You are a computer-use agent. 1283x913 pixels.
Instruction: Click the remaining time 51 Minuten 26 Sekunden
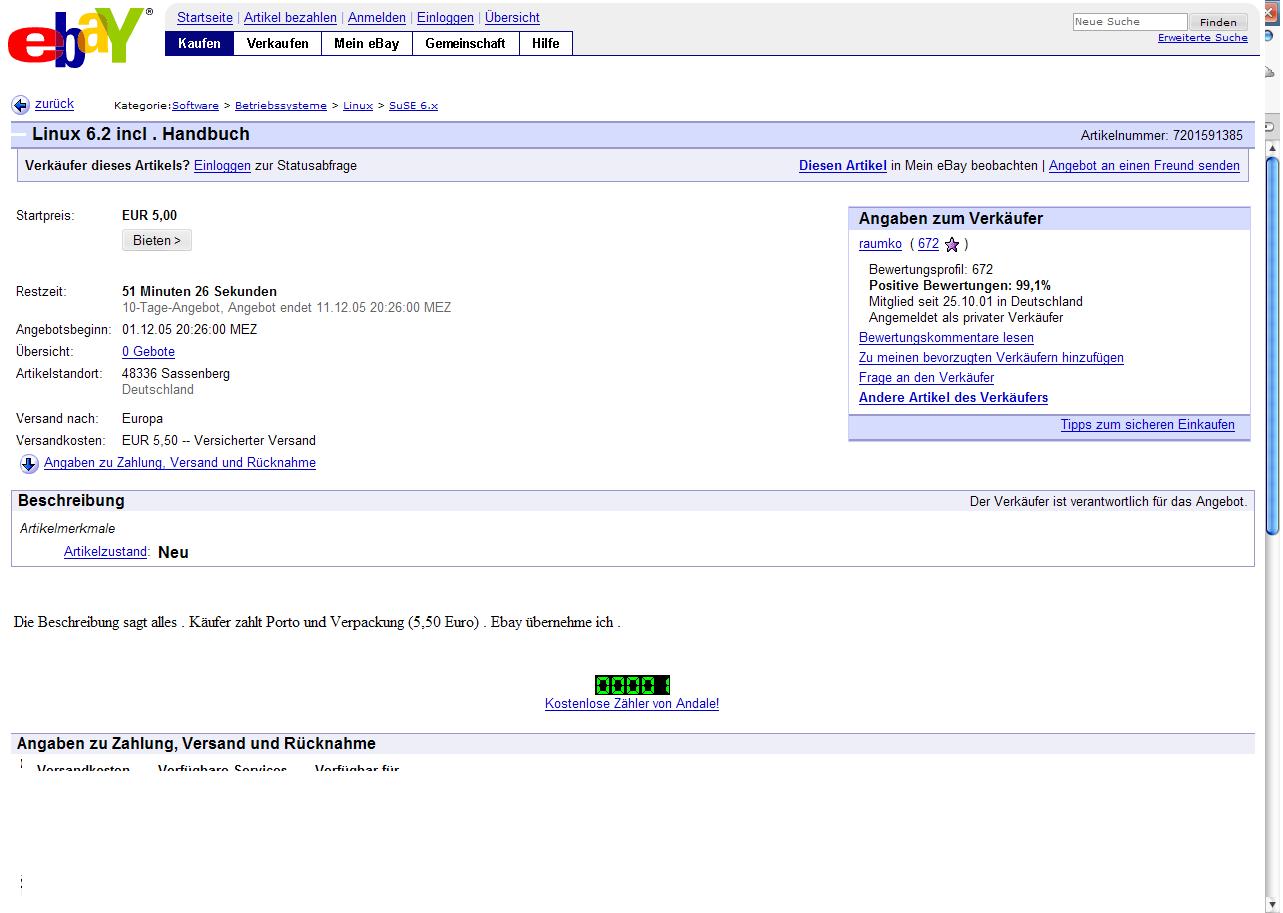199,292
